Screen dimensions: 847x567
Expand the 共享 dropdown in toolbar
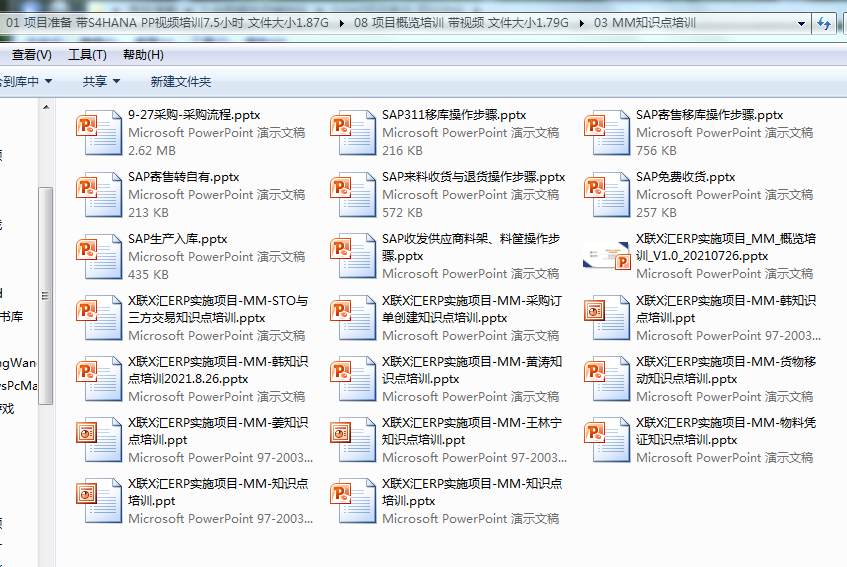(x=101, y=82)
